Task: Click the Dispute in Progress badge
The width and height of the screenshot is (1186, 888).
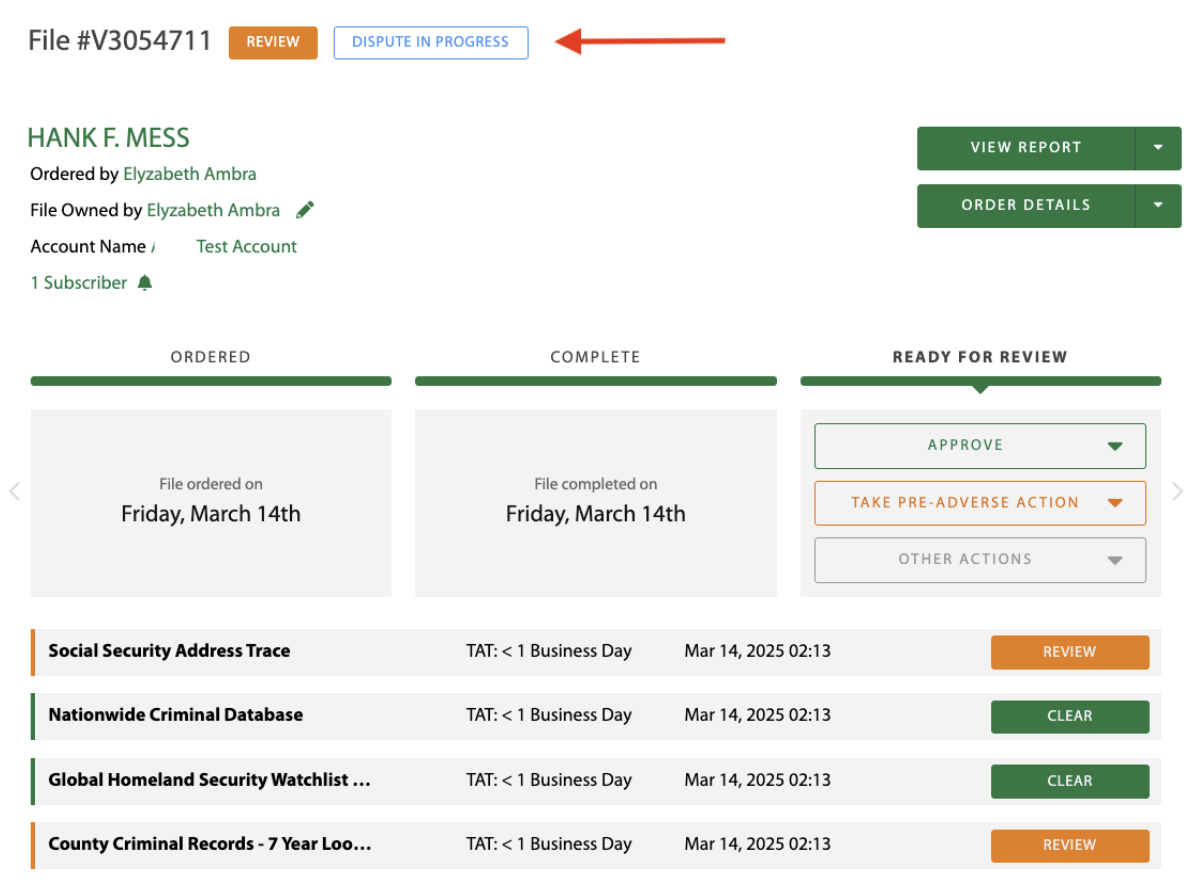Action: tap(430, 42)
